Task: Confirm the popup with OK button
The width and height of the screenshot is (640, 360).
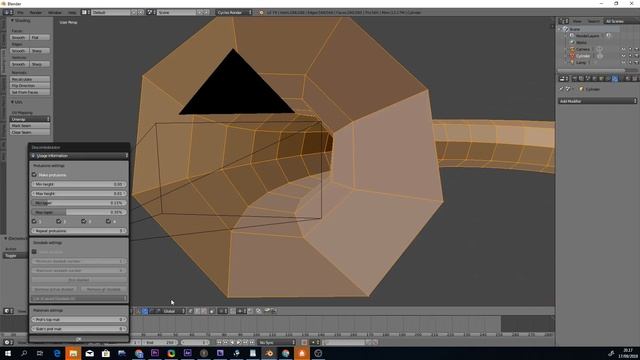Action: tap(79, 339)
